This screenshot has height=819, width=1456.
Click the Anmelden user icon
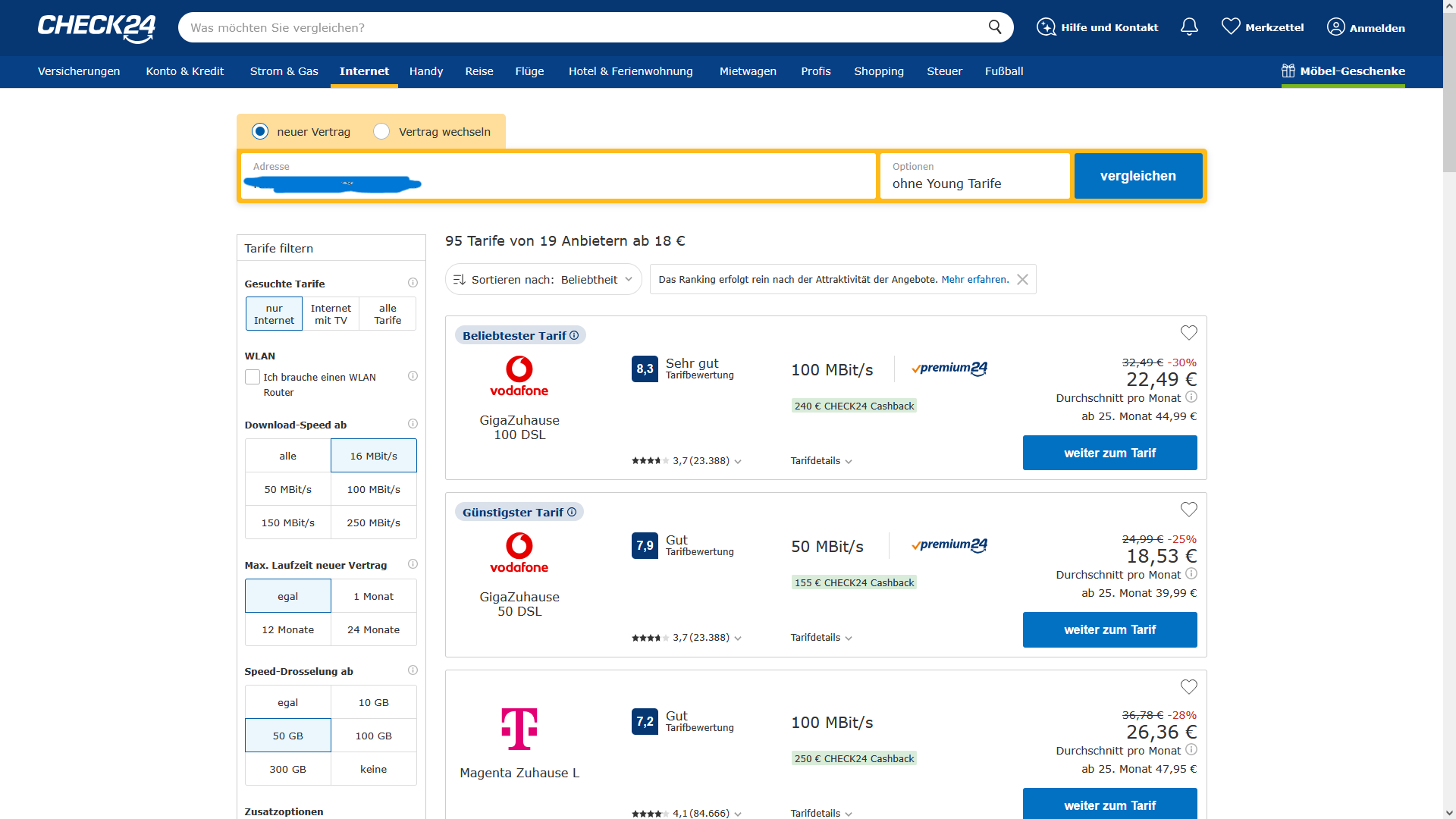(1335, 27)
